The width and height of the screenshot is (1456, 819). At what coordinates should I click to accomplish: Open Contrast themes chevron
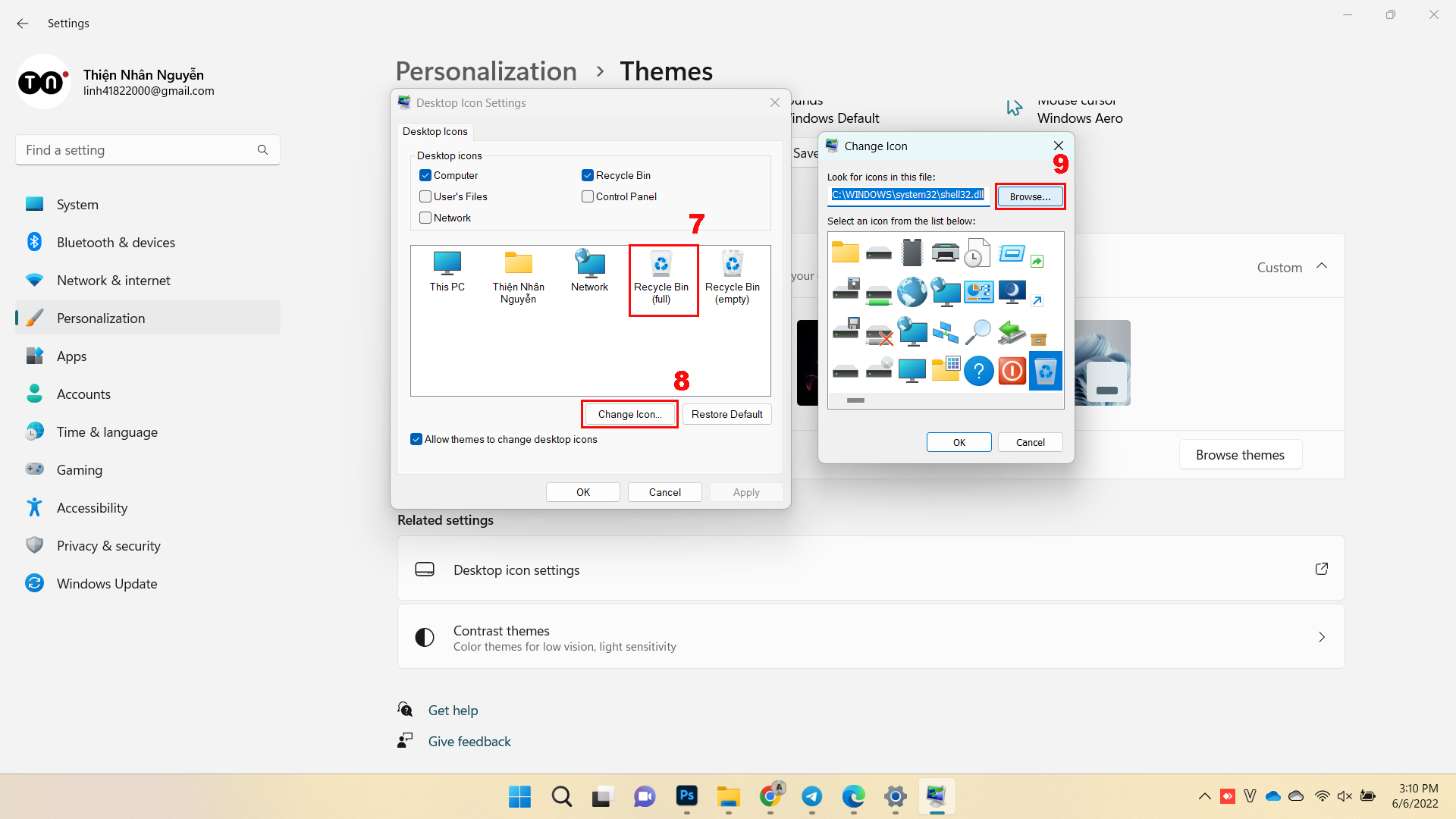[1321, 637]
